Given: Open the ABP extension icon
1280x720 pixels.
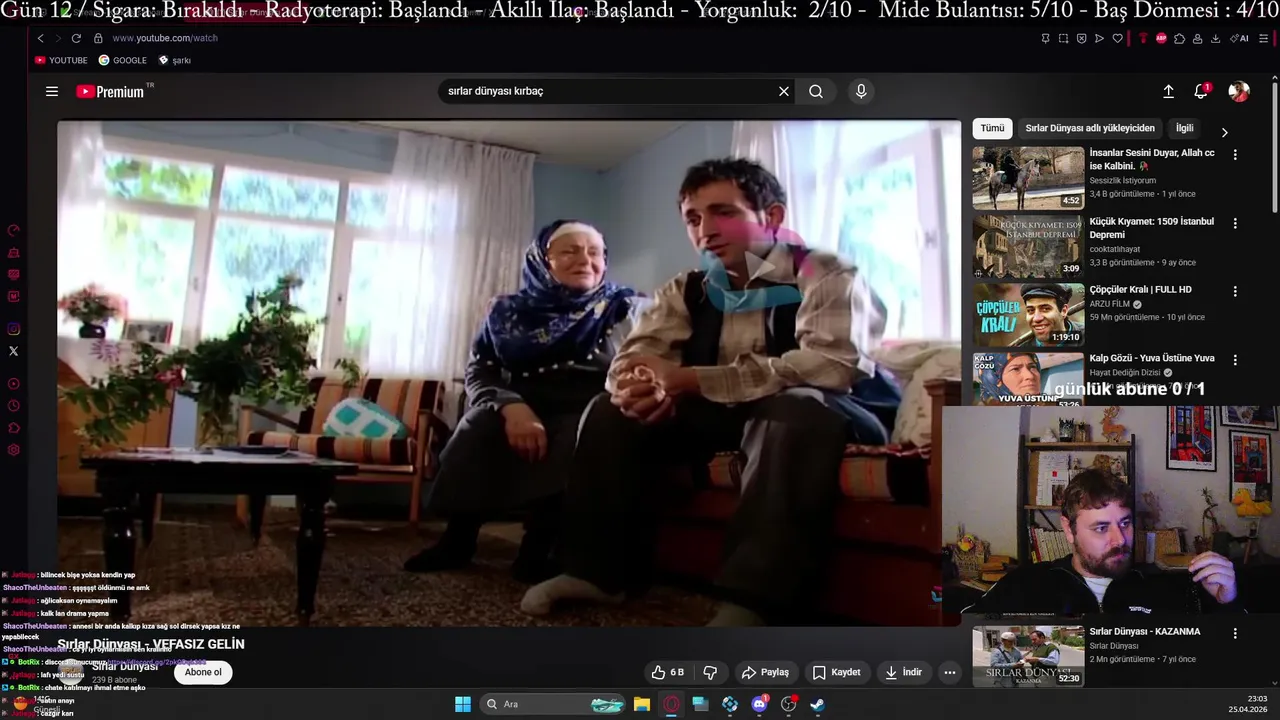Looking at the screenshot, I should (x=1161, y=38).
